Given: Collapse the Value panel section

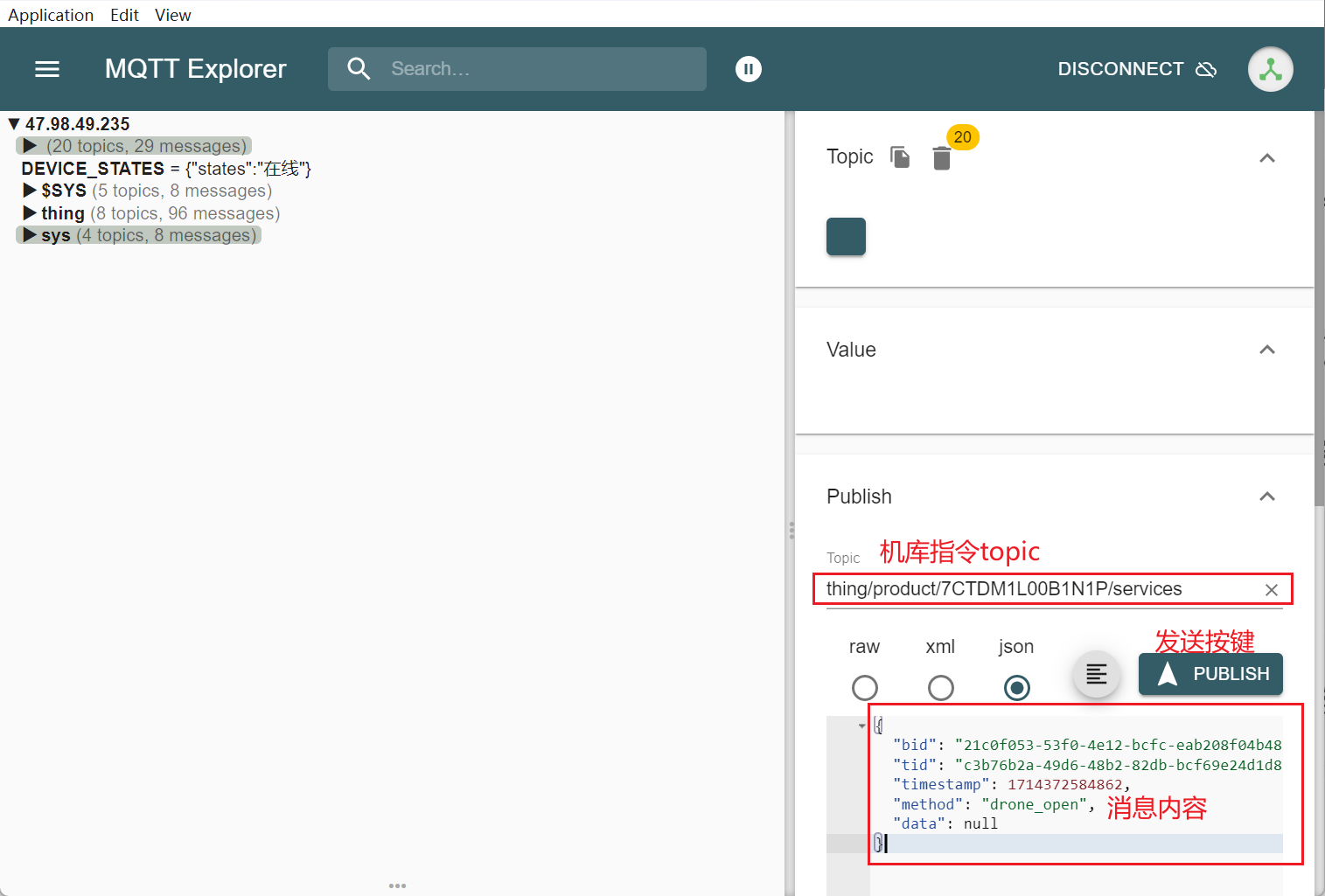Looking at the screenshot, I should [x=1266, y=350].
